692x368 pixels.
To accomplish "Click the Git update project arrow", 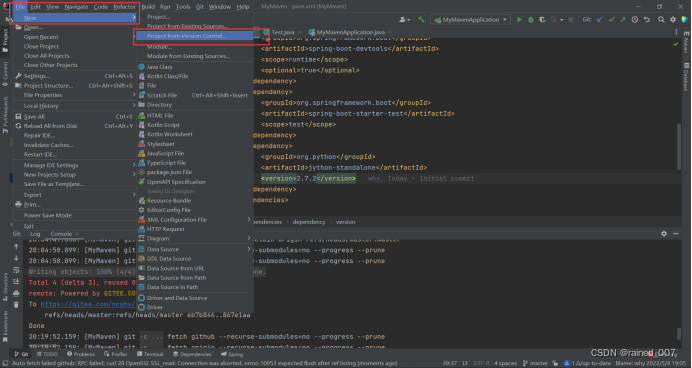I will click(599, 19).
